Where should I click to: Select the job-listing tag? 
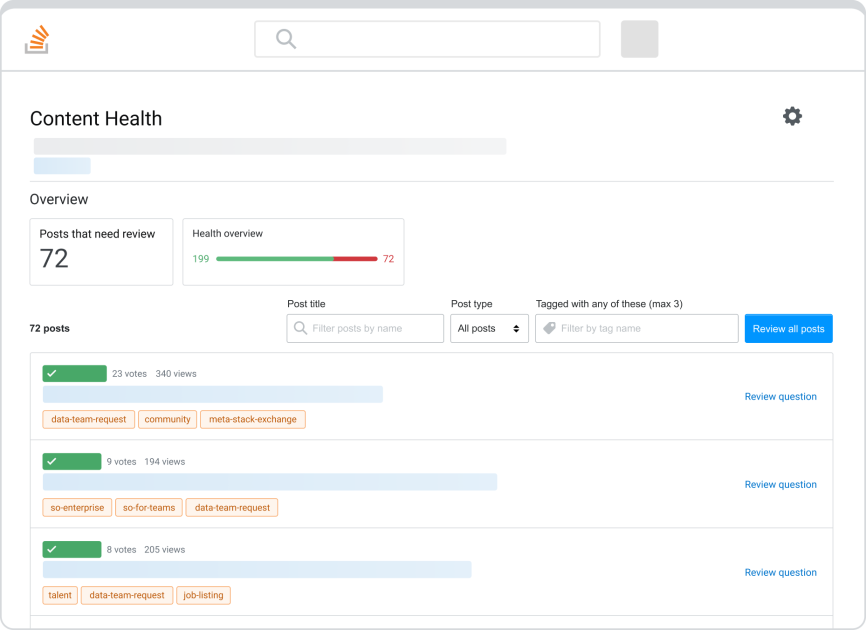pyautogui.click(x=203, y=595)
